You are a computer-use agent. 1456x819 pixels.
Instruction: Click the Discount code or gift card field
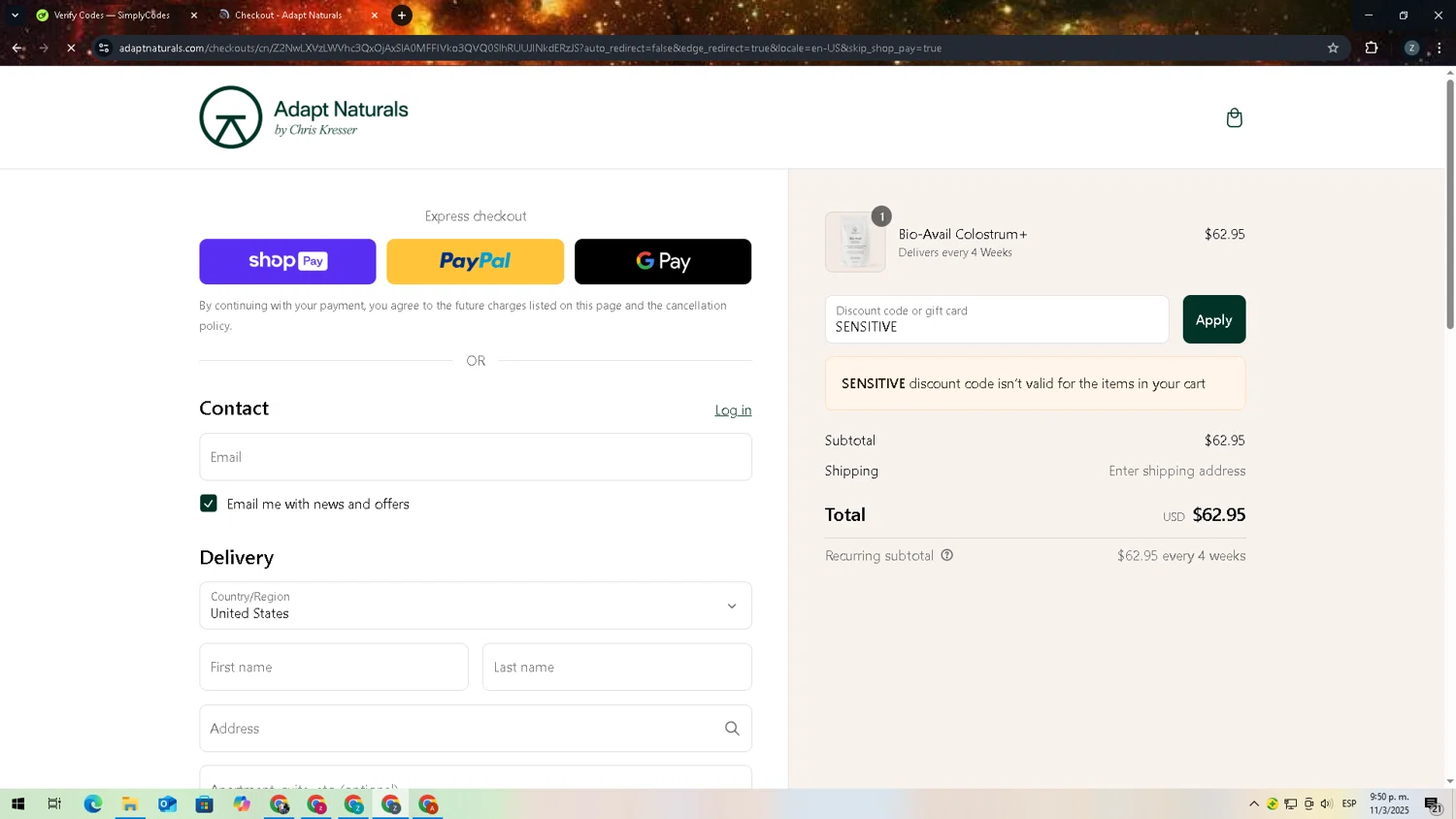point(997,319)
